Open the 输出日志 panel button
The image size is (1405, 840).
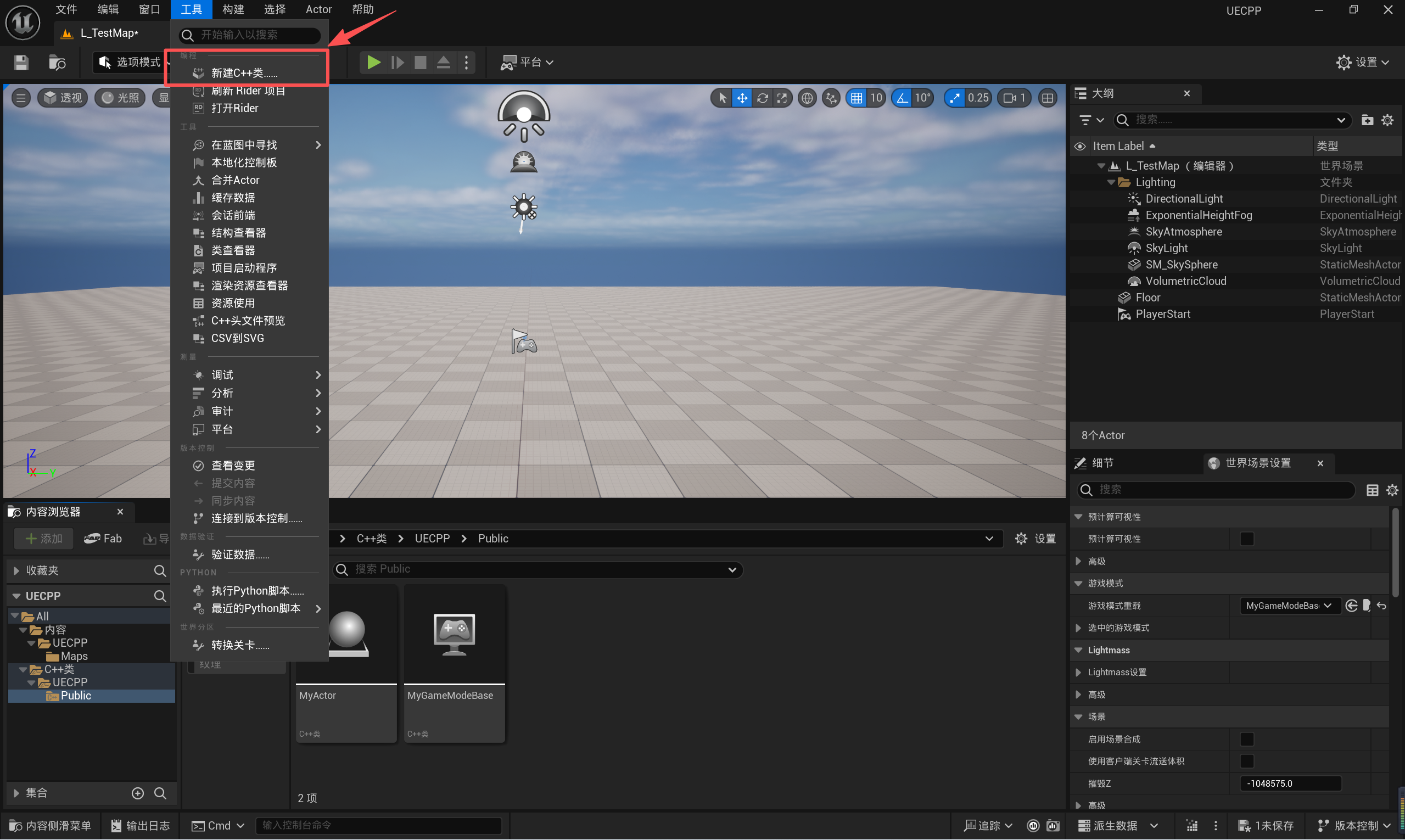tap(141, 825)
